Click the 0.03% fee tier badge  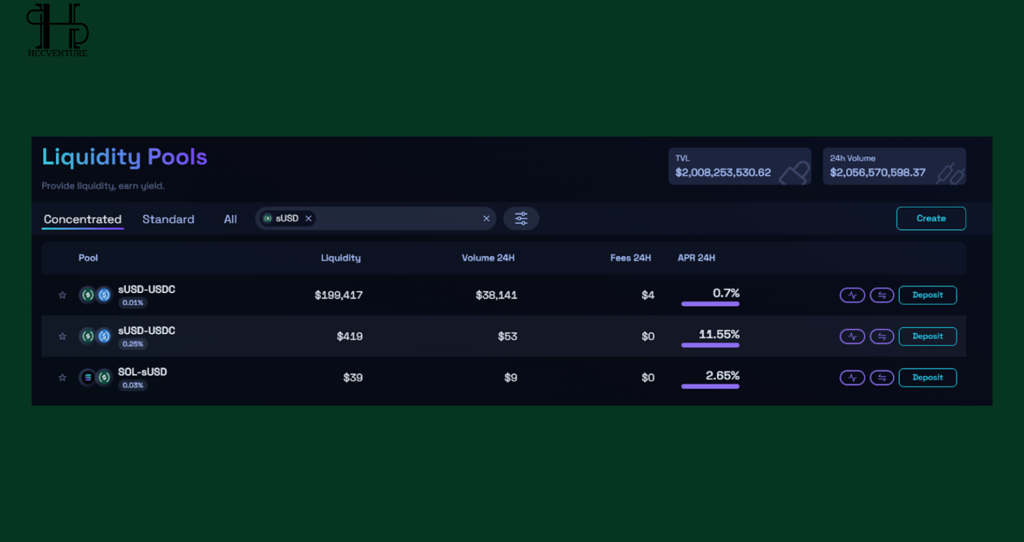click(133, 385)
